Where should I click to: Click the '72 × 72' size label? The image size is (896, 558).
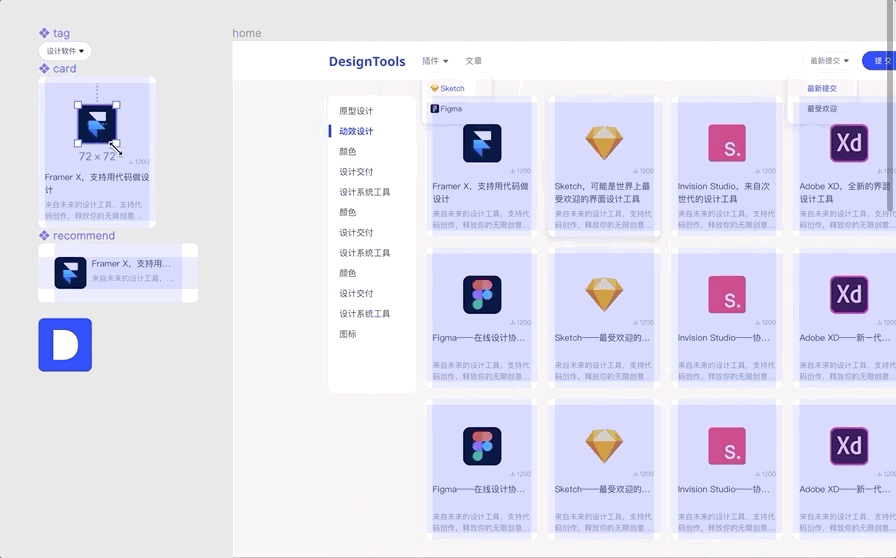[x=97, y=156]
